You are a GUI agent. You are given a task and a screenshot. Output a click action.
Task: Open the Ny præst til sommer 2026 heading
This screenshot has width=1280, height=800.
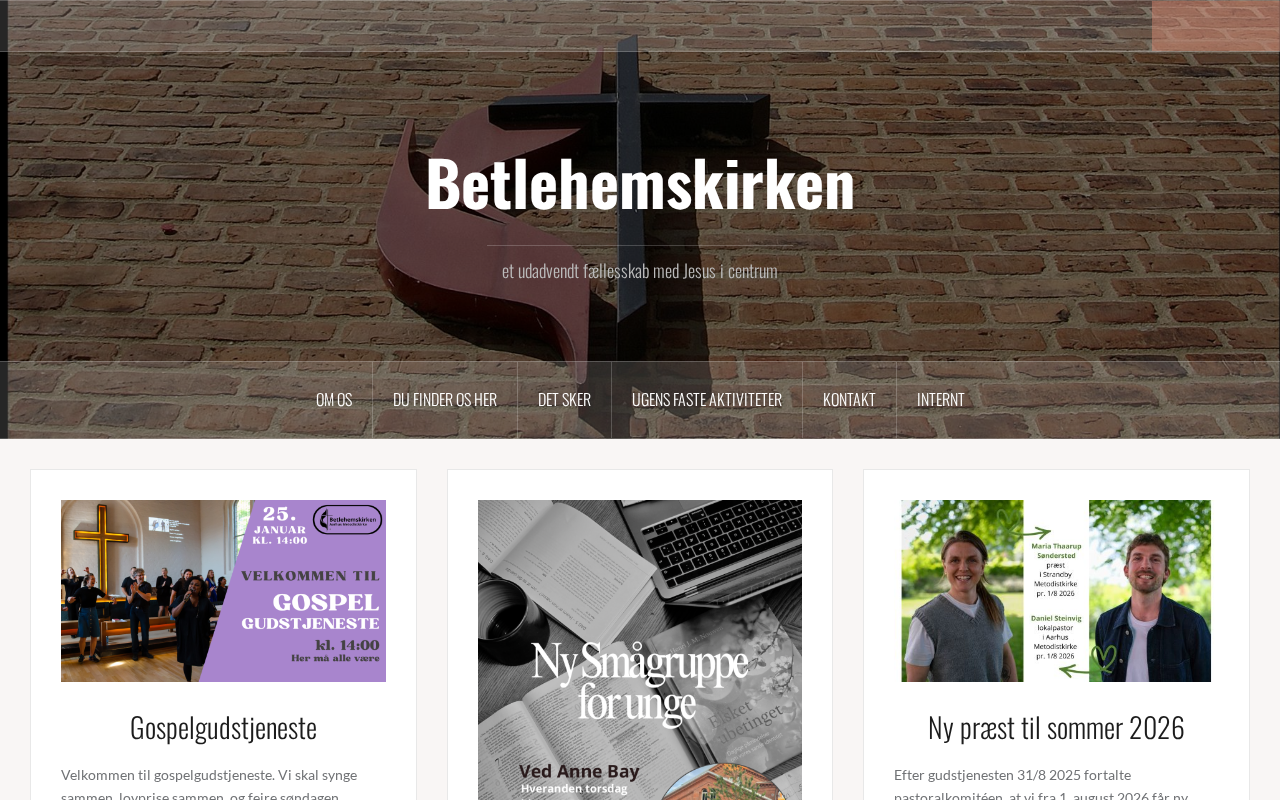point(1056,727)
